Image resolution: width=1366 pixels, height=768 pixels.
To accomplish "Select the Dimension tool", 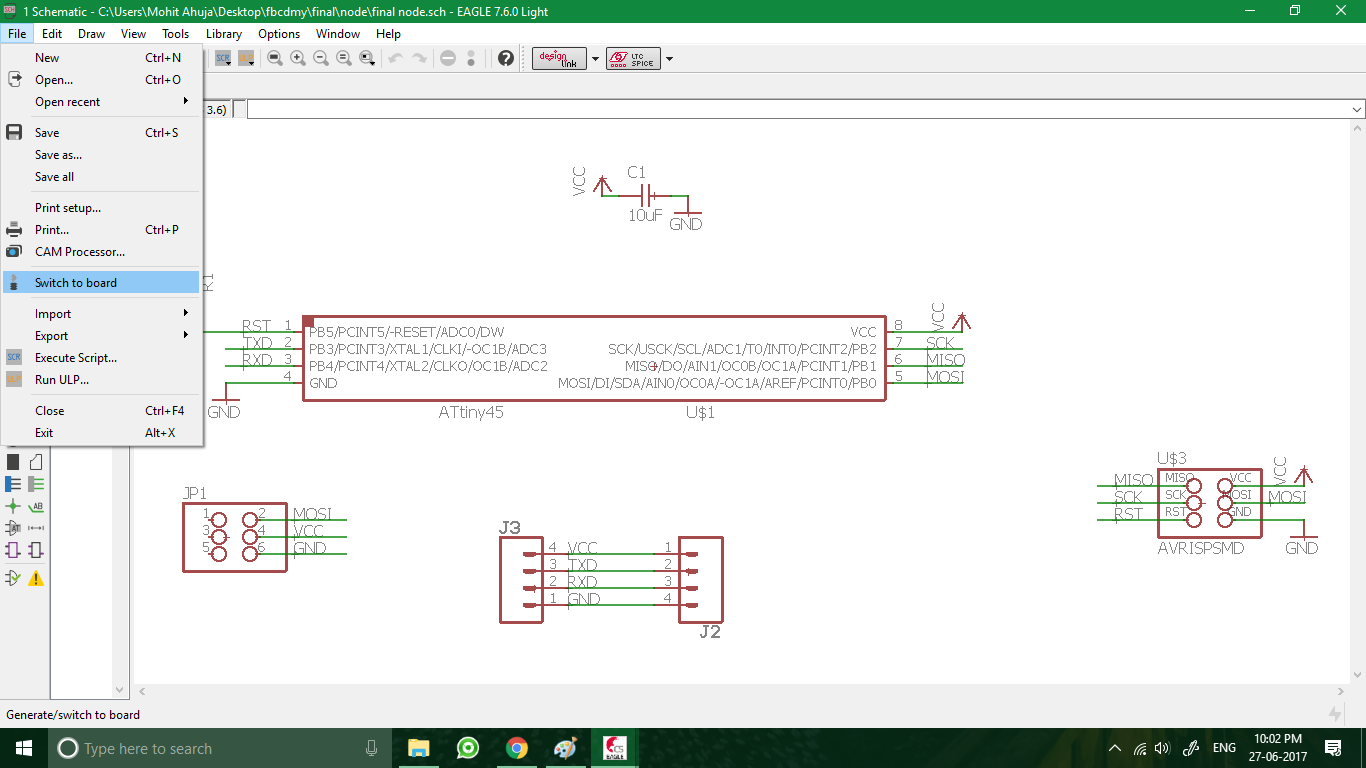I will pos(36,528).
